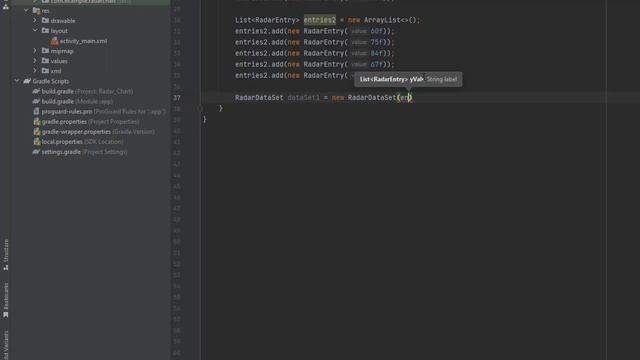Image resolution: width=640 pixels, height=360 pixels.
Task: Click the ArrayList<>() constructor text
Action: pyautogui.click(x=391, y=20)
